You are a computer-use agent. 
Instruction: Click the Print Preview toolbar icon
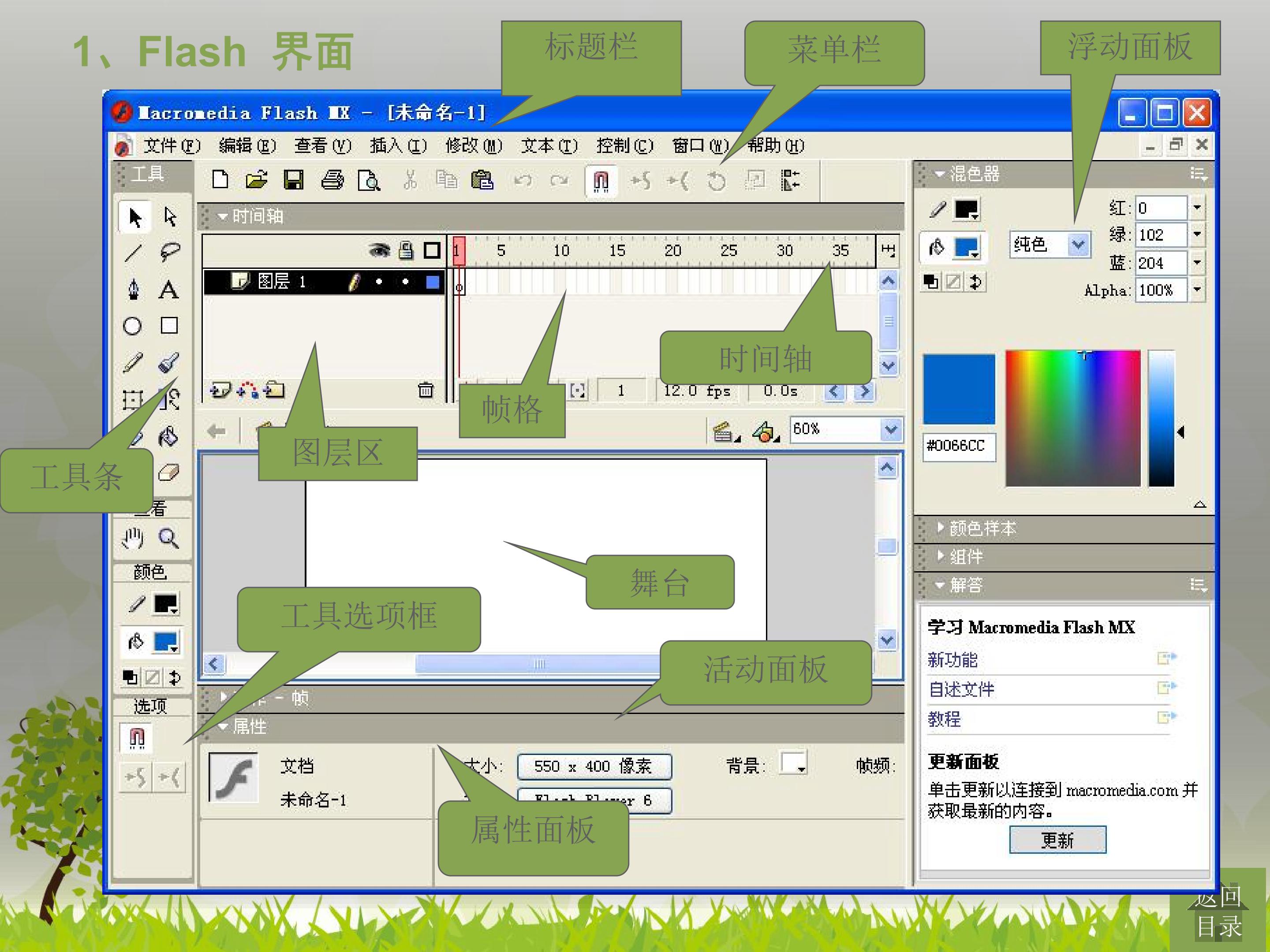pos(369,180)
